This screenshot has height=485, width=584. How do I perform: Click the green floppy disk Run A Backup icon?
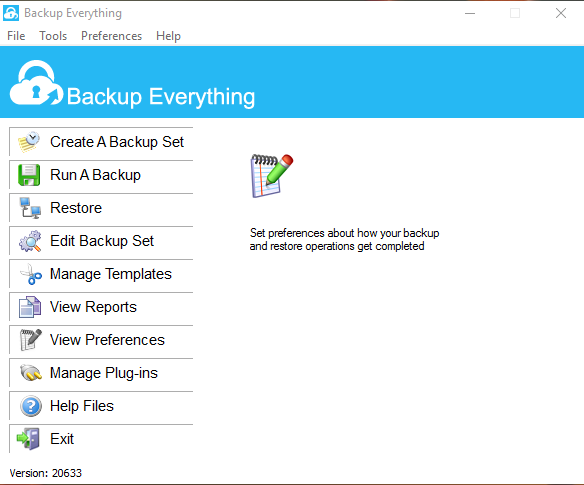[29, 175]
